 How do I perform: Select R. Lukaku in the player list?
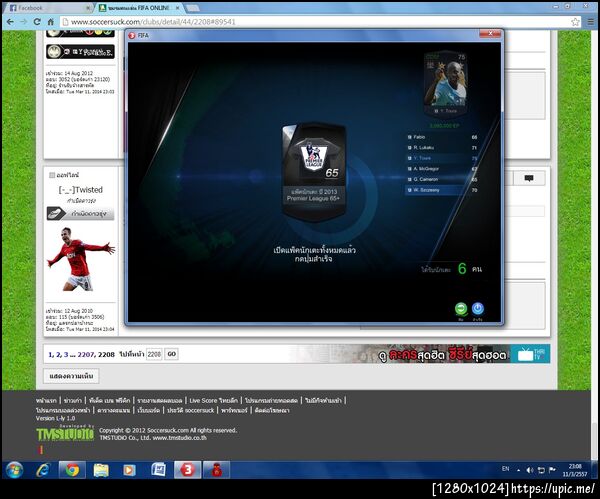pos(442,148)
